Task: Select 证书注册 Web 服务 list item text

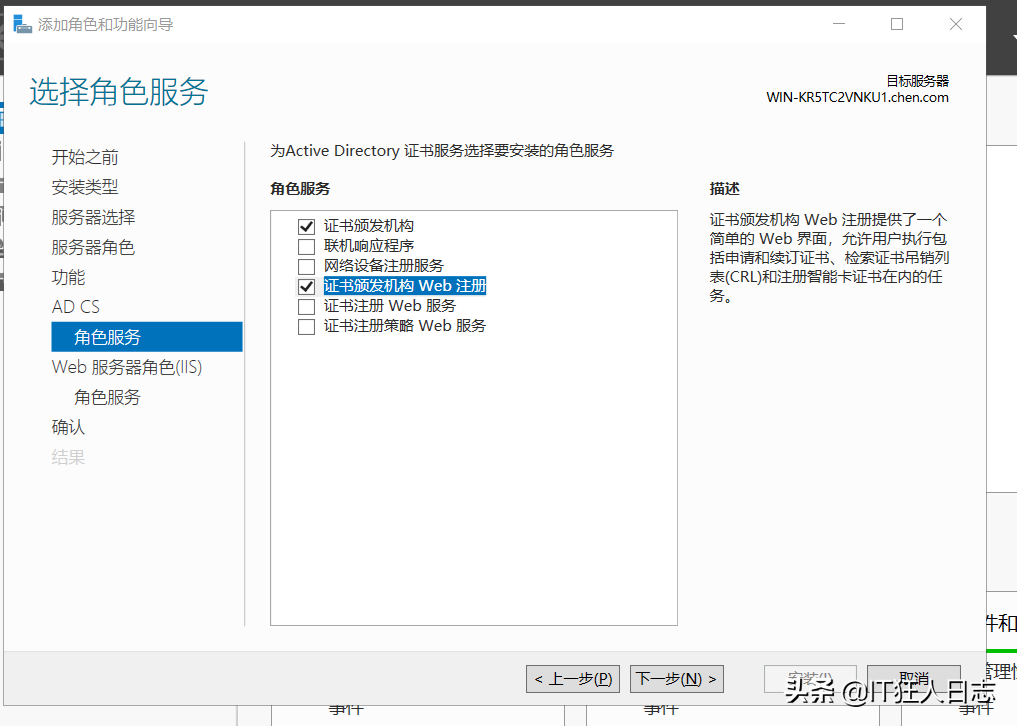Action: [x=390, y=306]
